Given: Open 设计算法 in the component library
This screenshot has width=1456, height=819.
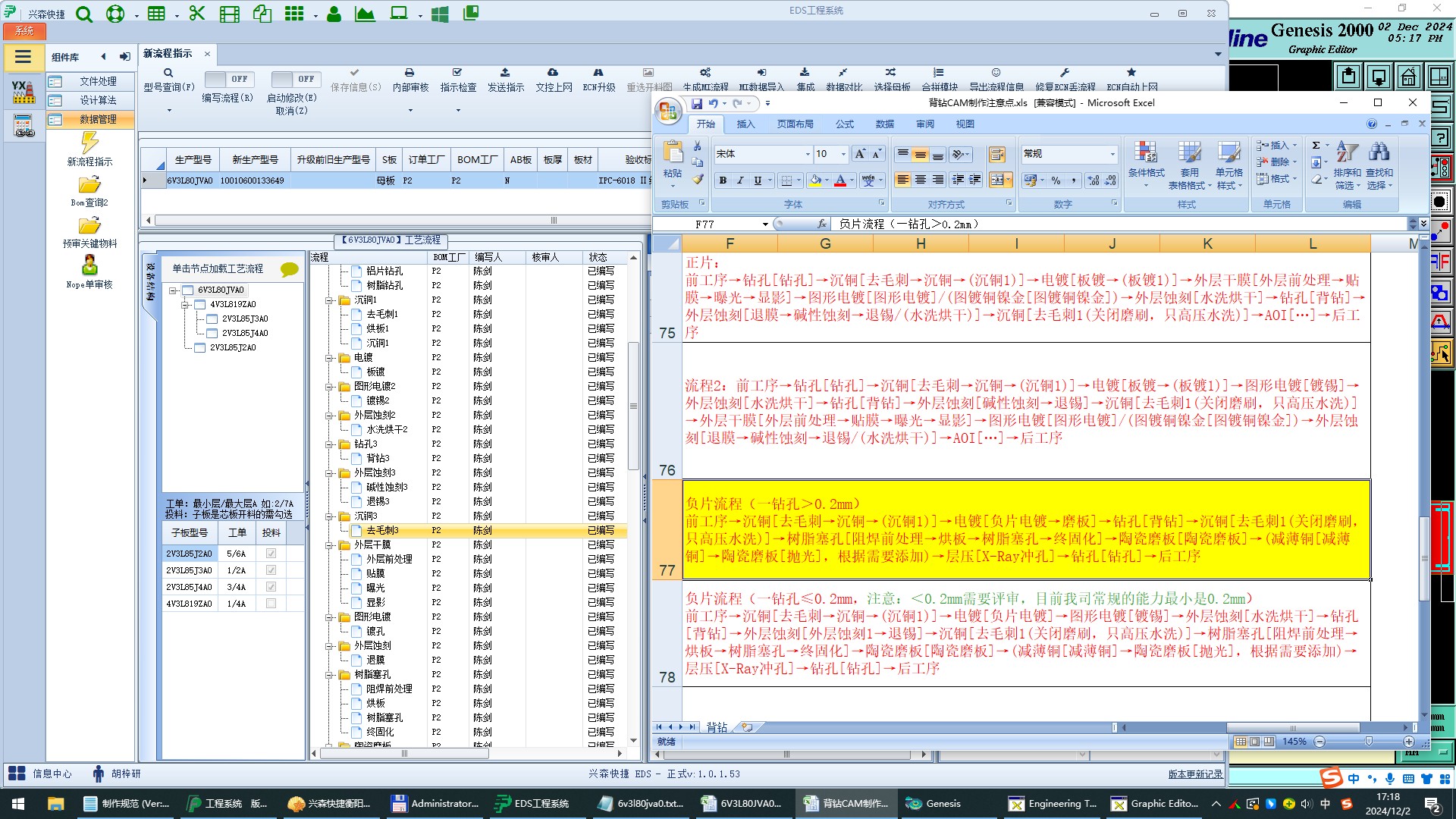Looking at the screenshot, I should 90,100.
